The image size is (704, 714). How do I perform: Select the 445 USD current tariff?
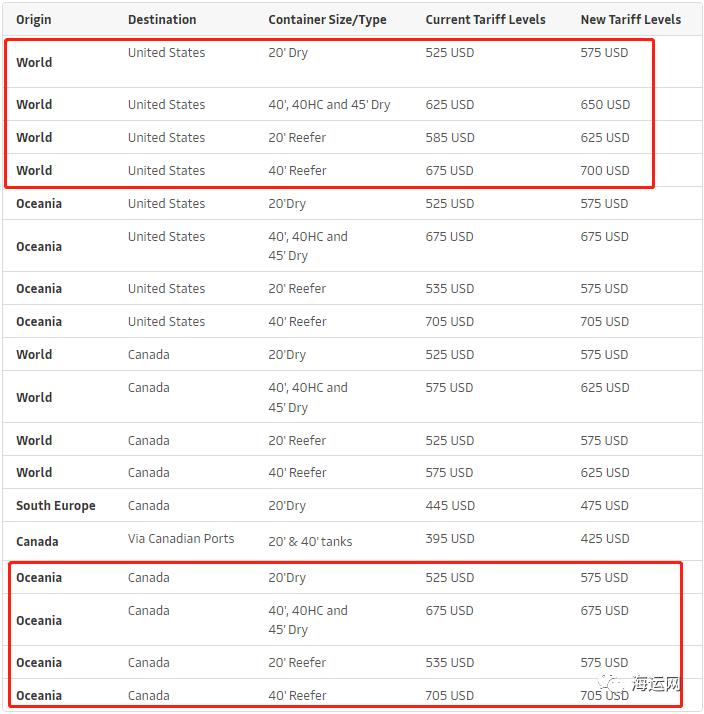point(449,505)
